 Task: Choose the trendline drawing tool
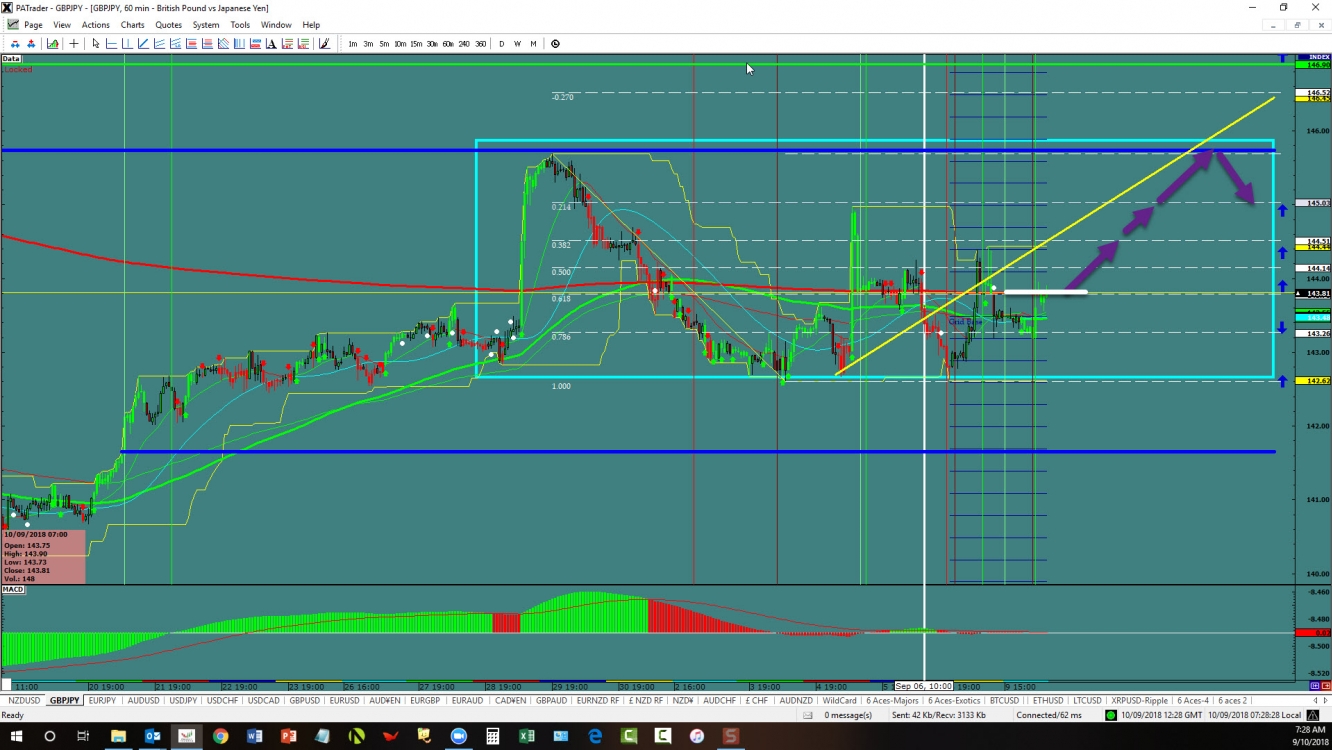(144, 44)
